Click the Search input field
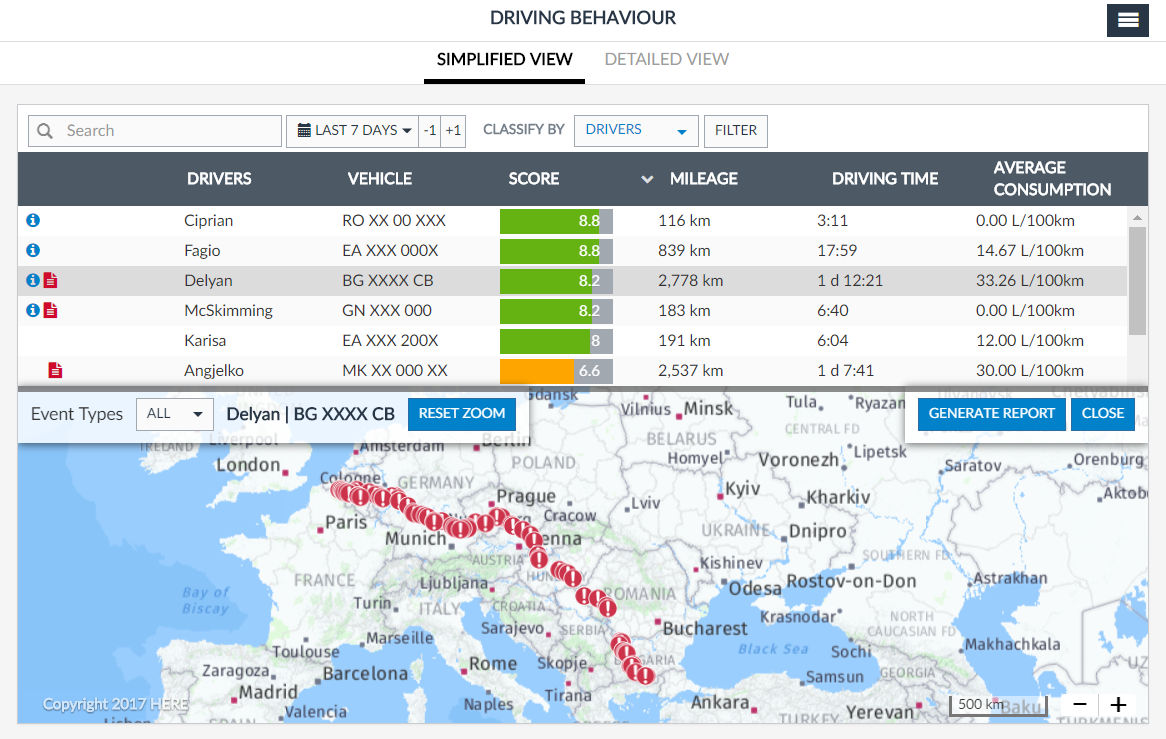This screenshot has width=1166, height=739. (x=170, y=131)
